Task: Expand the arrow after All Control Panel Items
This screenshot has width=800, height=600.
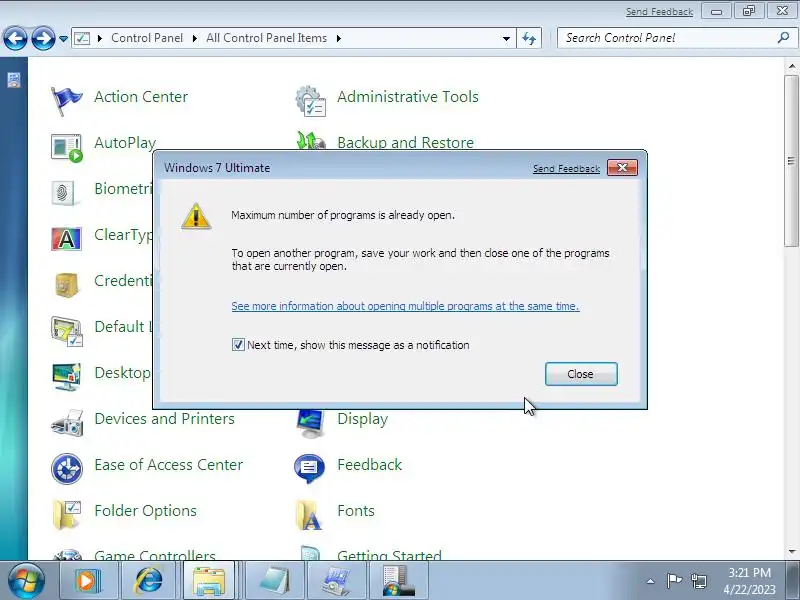Action: (x=338, y=38)
